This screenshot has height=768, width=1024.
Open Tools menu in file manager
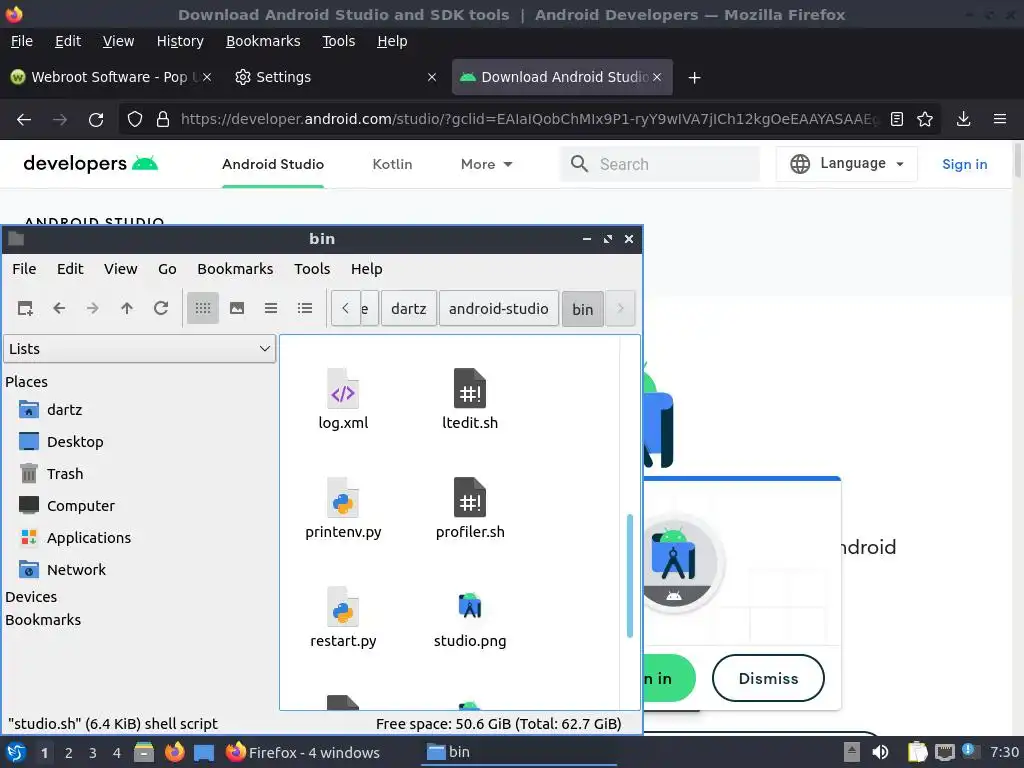pos(312,268)
